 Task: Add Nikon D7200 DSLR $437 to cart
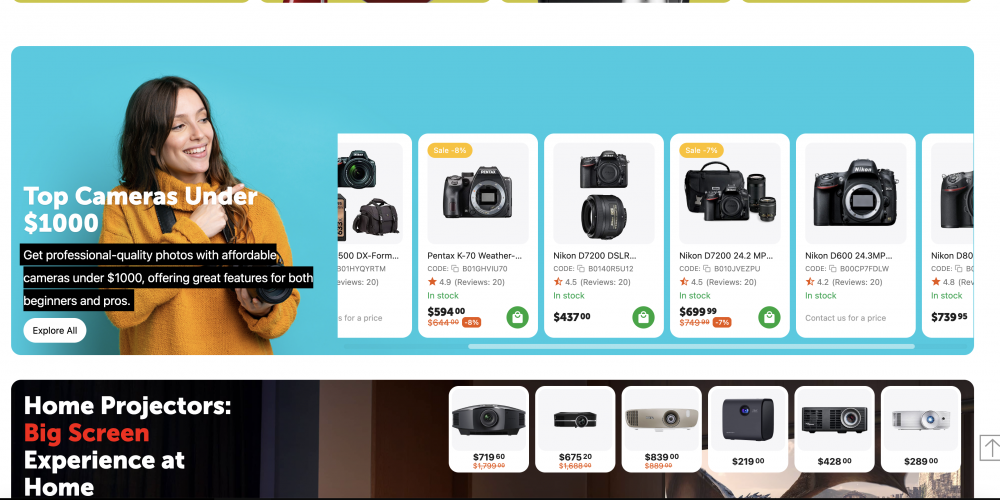click(643, 317)
